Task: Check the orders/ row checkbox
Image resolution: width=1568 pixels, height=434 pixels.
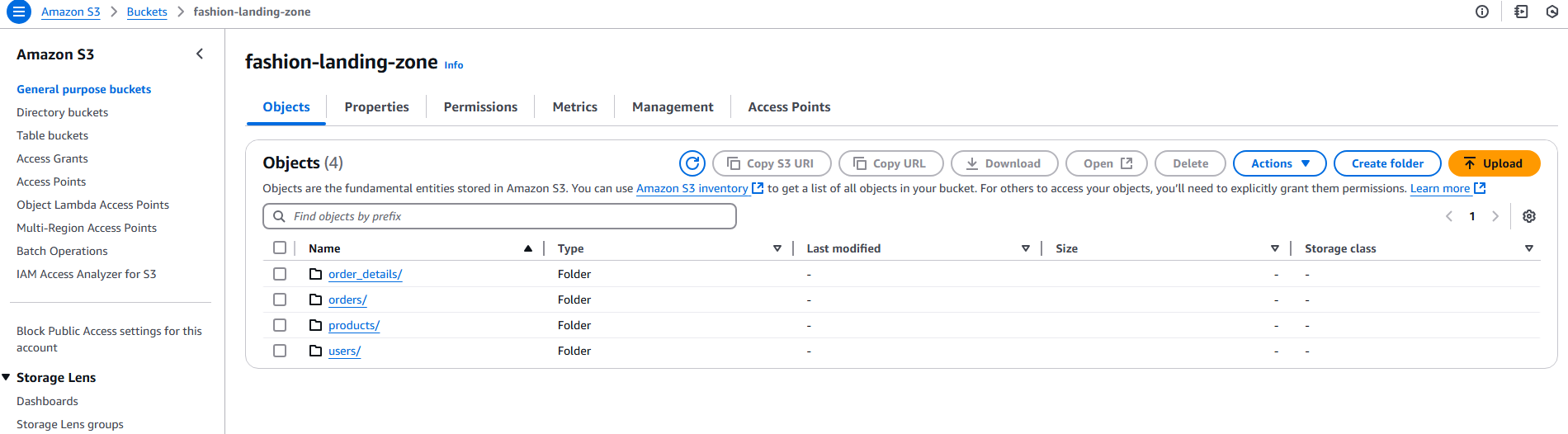Action: (280, 300)
